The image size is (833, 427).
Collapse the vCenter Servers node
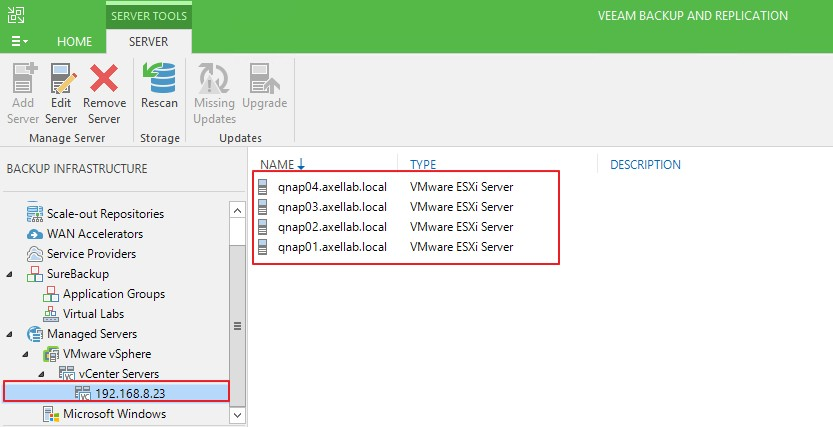(x=43, y=374)
